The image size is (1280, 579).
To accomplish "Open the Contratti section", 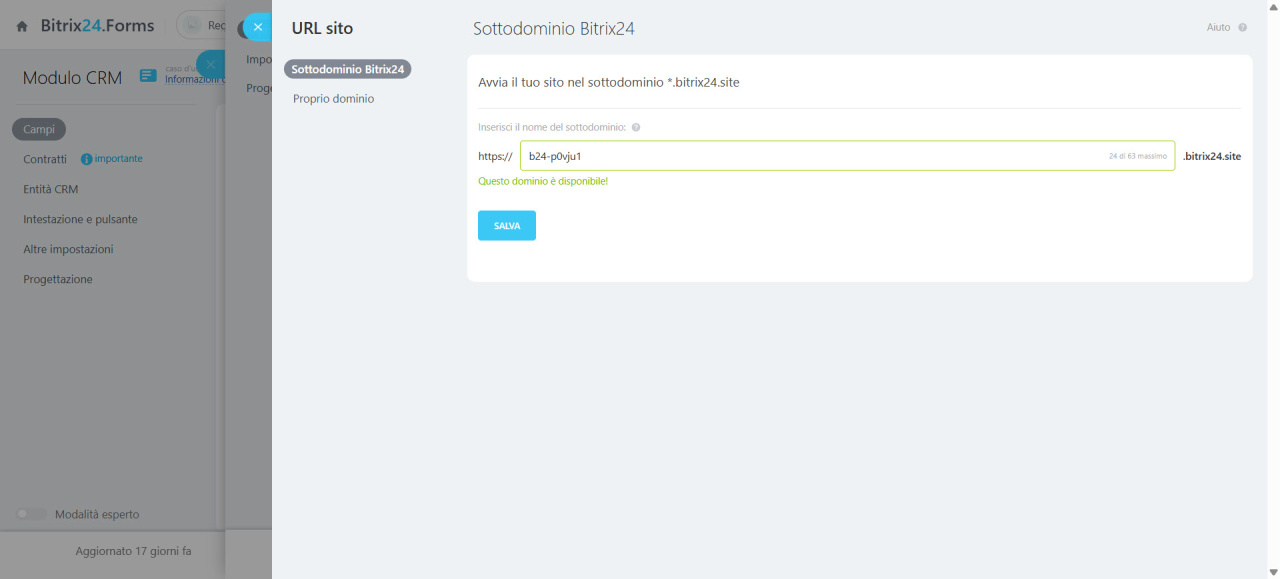I will coord(45,159).
